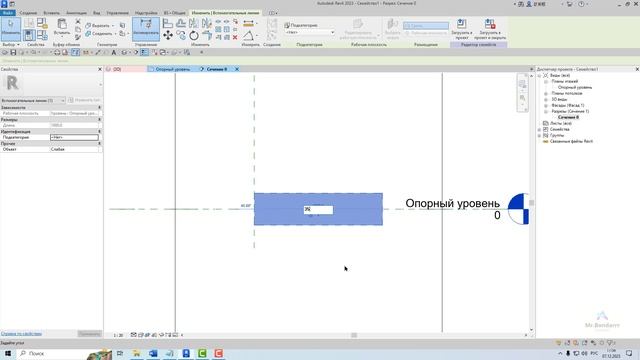The width and height of the screenshot is (640, 360).
Task: Close the Свойства panel
Action: pos(100,69)
